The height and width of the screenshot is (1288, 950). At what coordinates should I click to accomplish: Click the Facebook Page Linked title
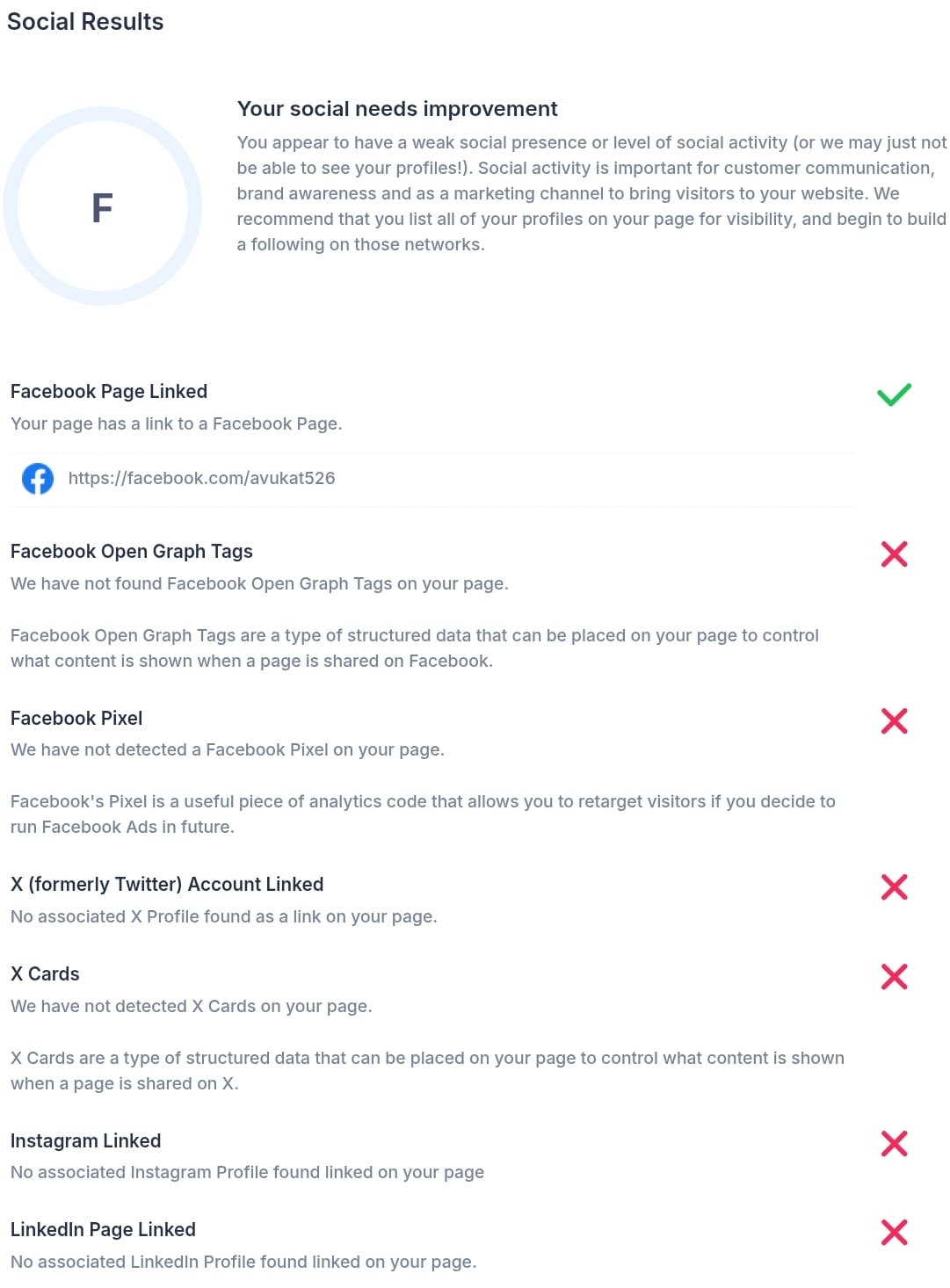tap(109, 392)
